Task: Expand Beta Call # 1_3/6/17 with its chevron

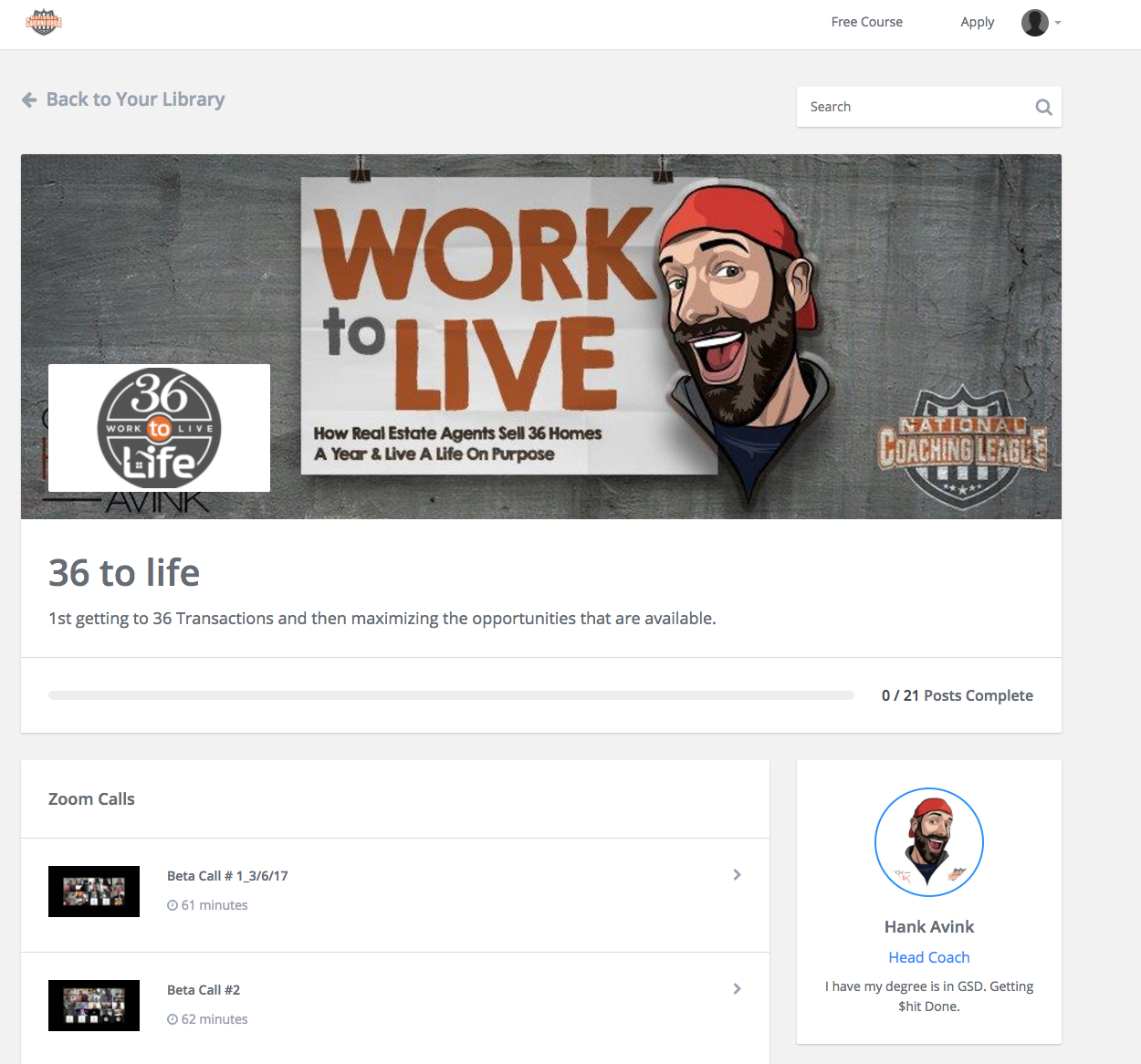Action: [x=737, y=875]
